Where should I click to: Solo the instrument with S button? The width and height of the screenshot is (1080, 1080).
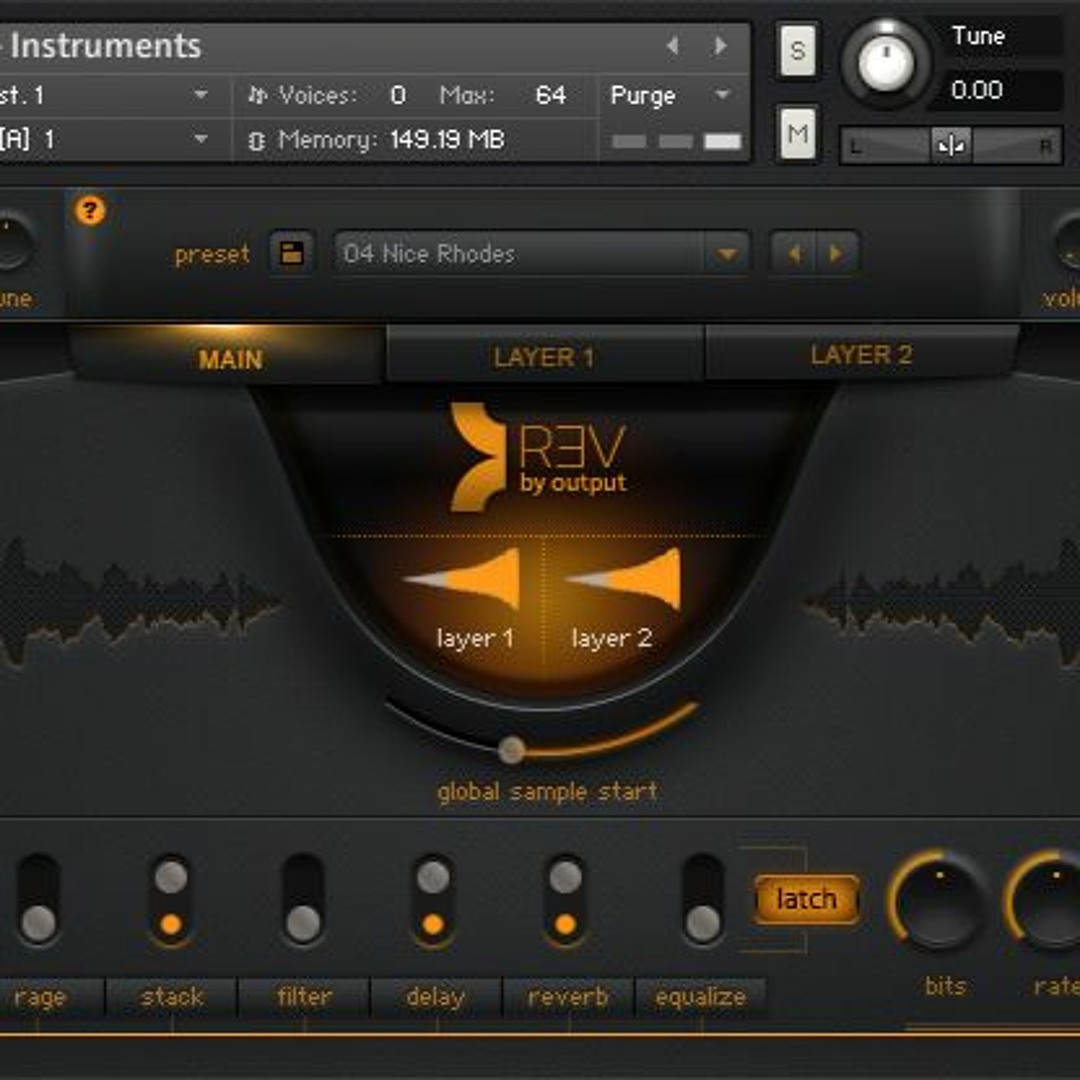click(x=797, y=50)
